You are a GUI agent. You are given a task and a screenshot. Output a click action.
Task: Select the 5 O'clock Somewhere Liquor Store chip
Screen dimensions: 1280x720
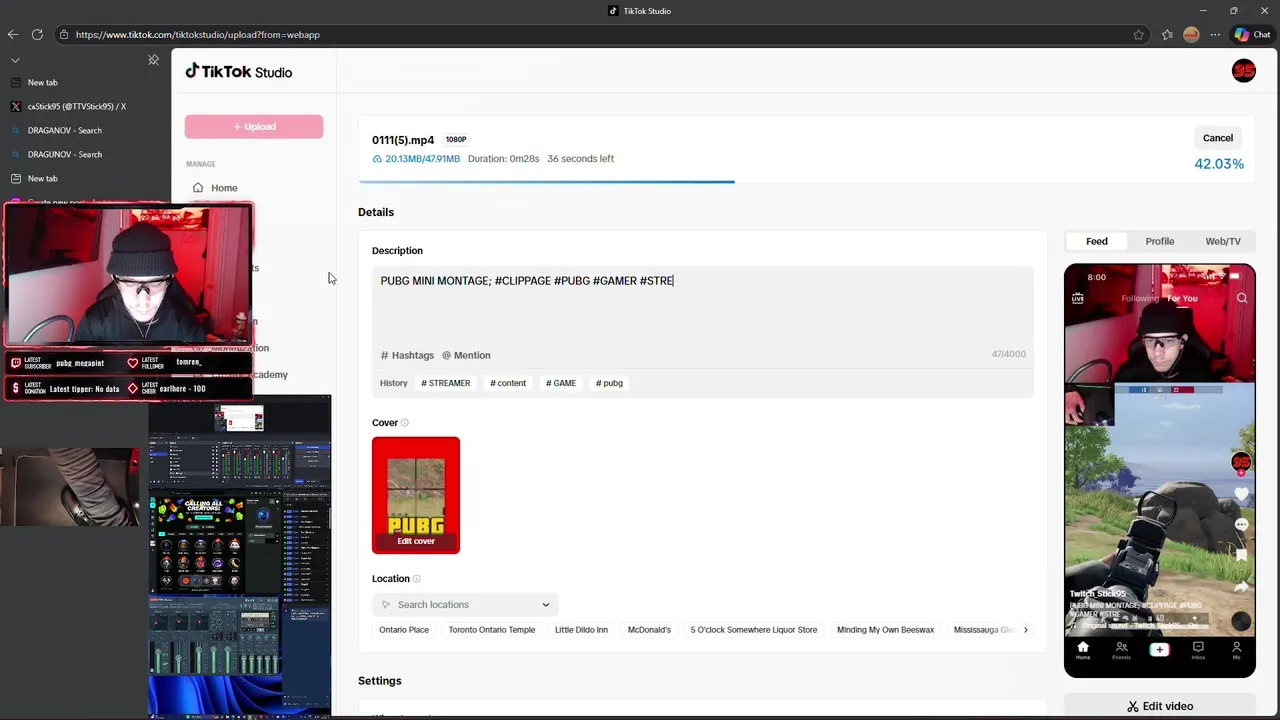pyautogui.click(x=754, y=630)
